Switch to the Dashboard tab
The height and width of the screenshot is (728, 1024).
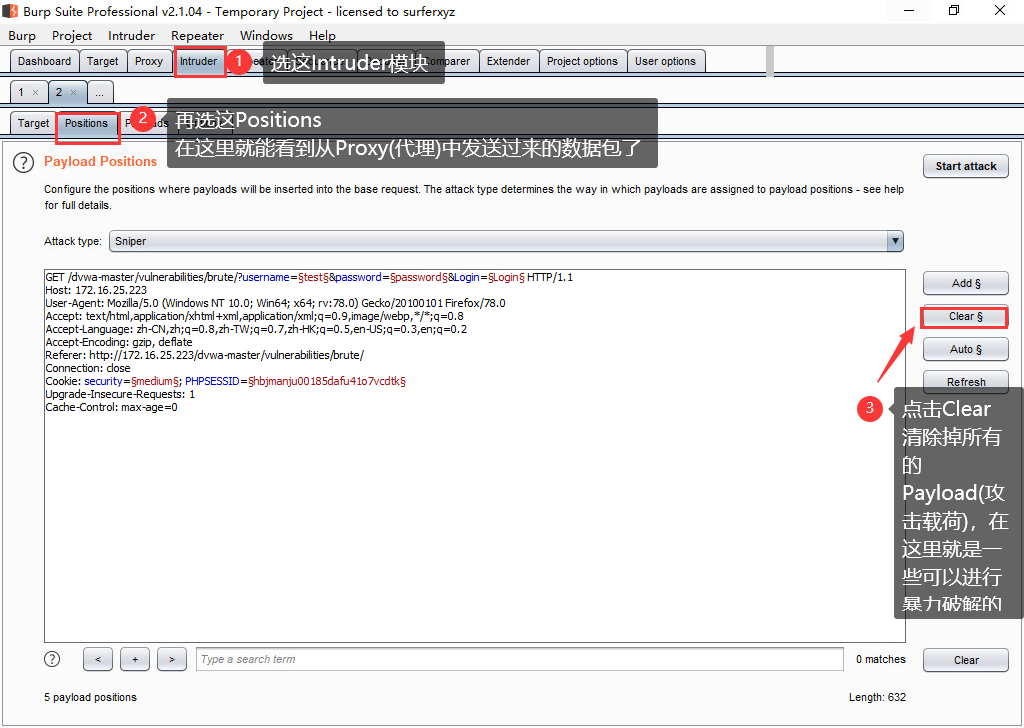(44, 61)
